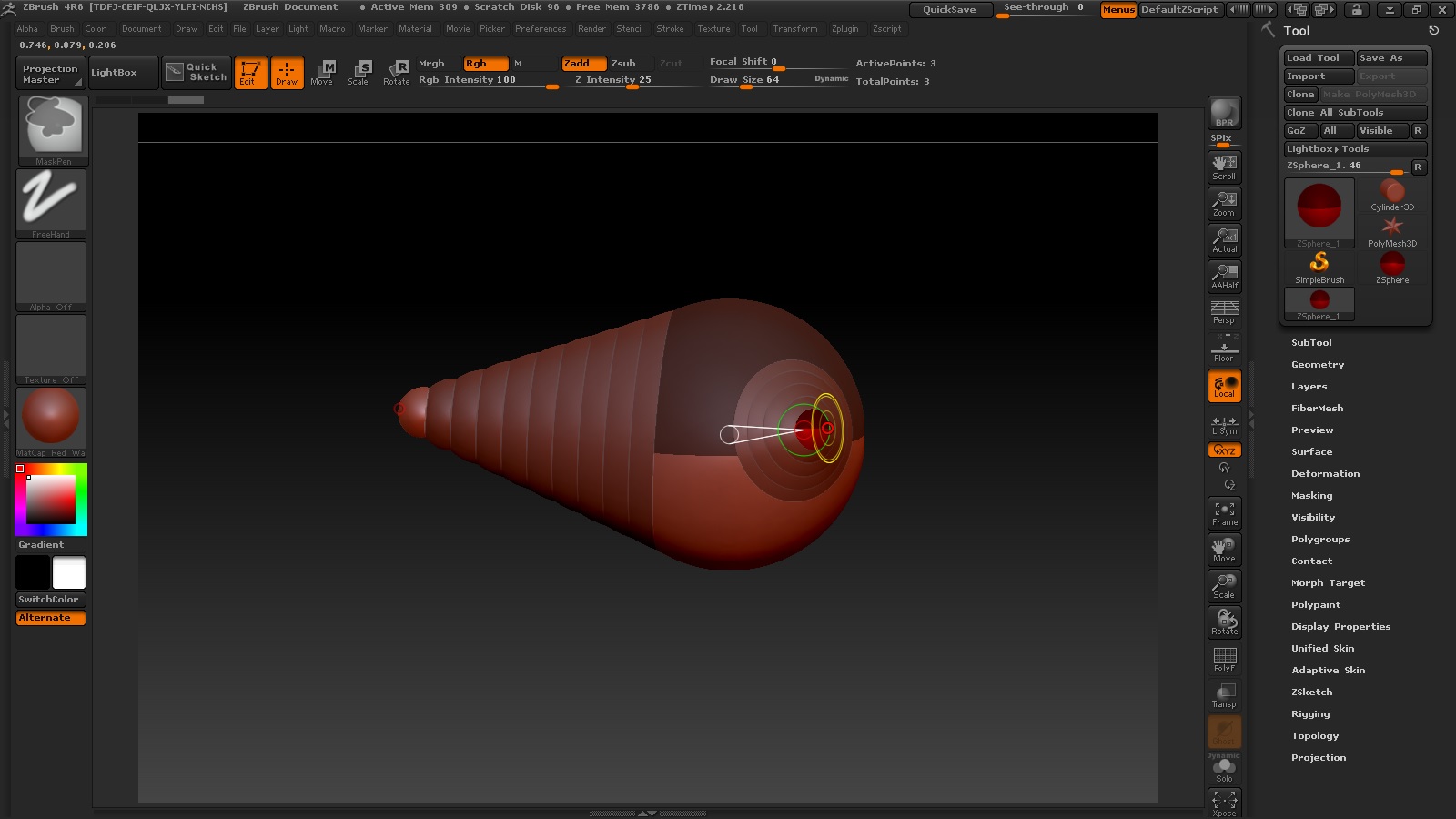Open the Zplugin menu

tap(844, 29)
